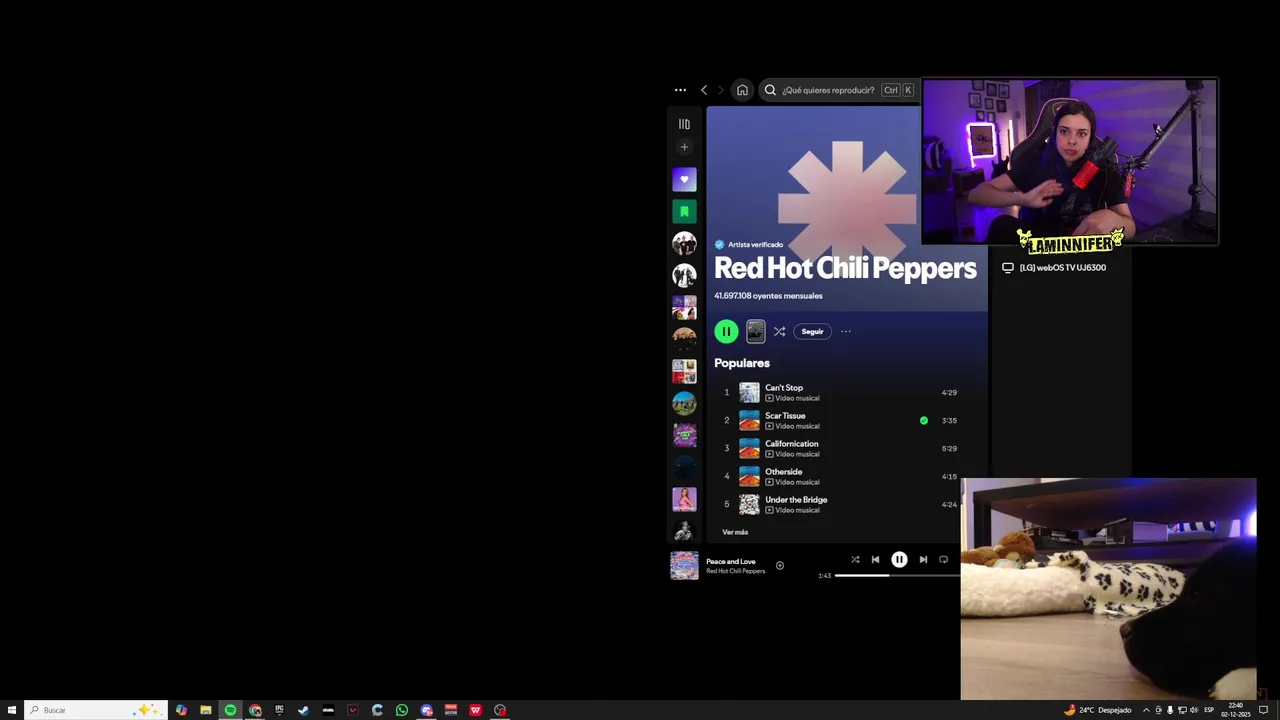Follow the artist with the Seguir button

click(812, 331)
